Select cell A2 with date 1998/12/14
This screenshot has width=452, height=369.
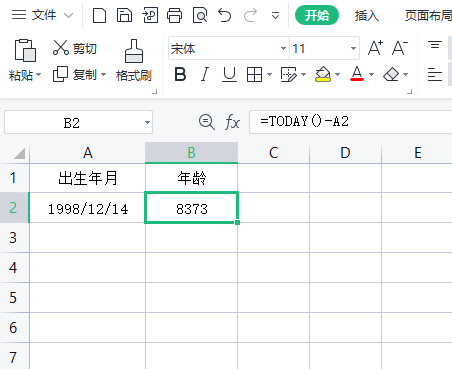(88, 208)
